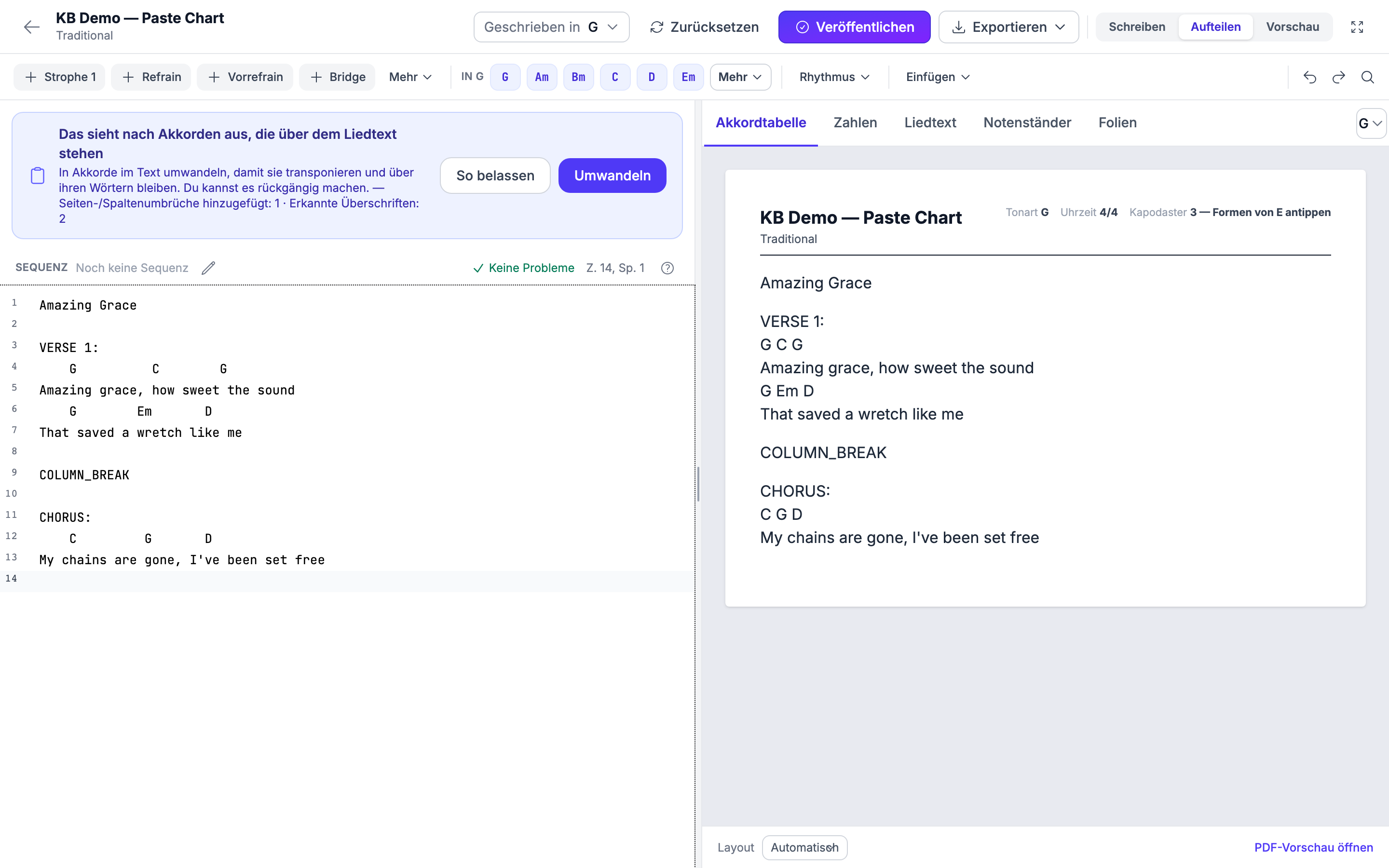Viewport: 1389px width, 868px height.
Task: Expand the Exportieren dropdown
Action: coord(1008,27)
